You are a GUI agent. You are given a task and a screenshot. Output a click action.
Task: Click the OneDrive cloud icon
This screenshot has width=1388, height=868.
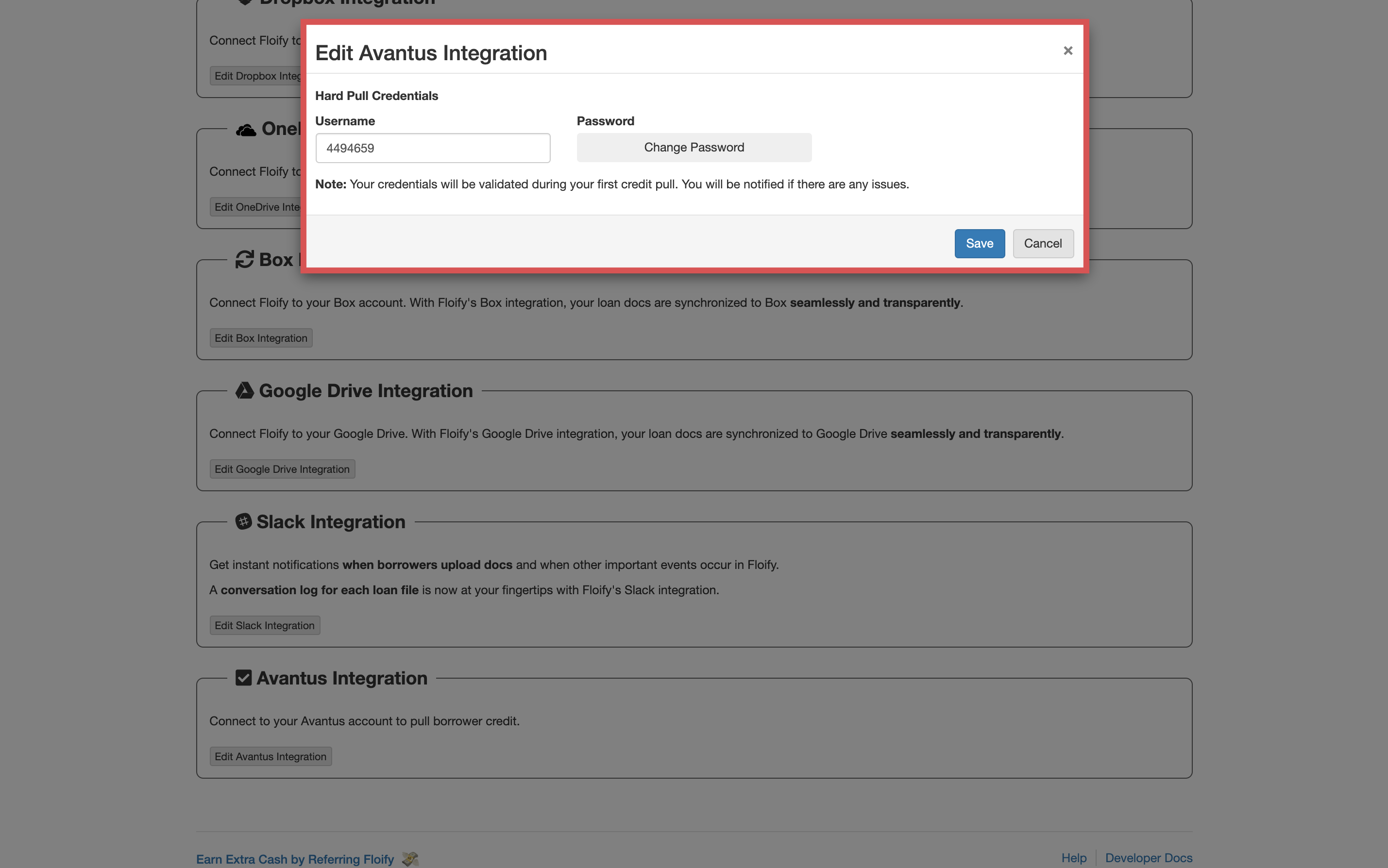tap(246, 129)
